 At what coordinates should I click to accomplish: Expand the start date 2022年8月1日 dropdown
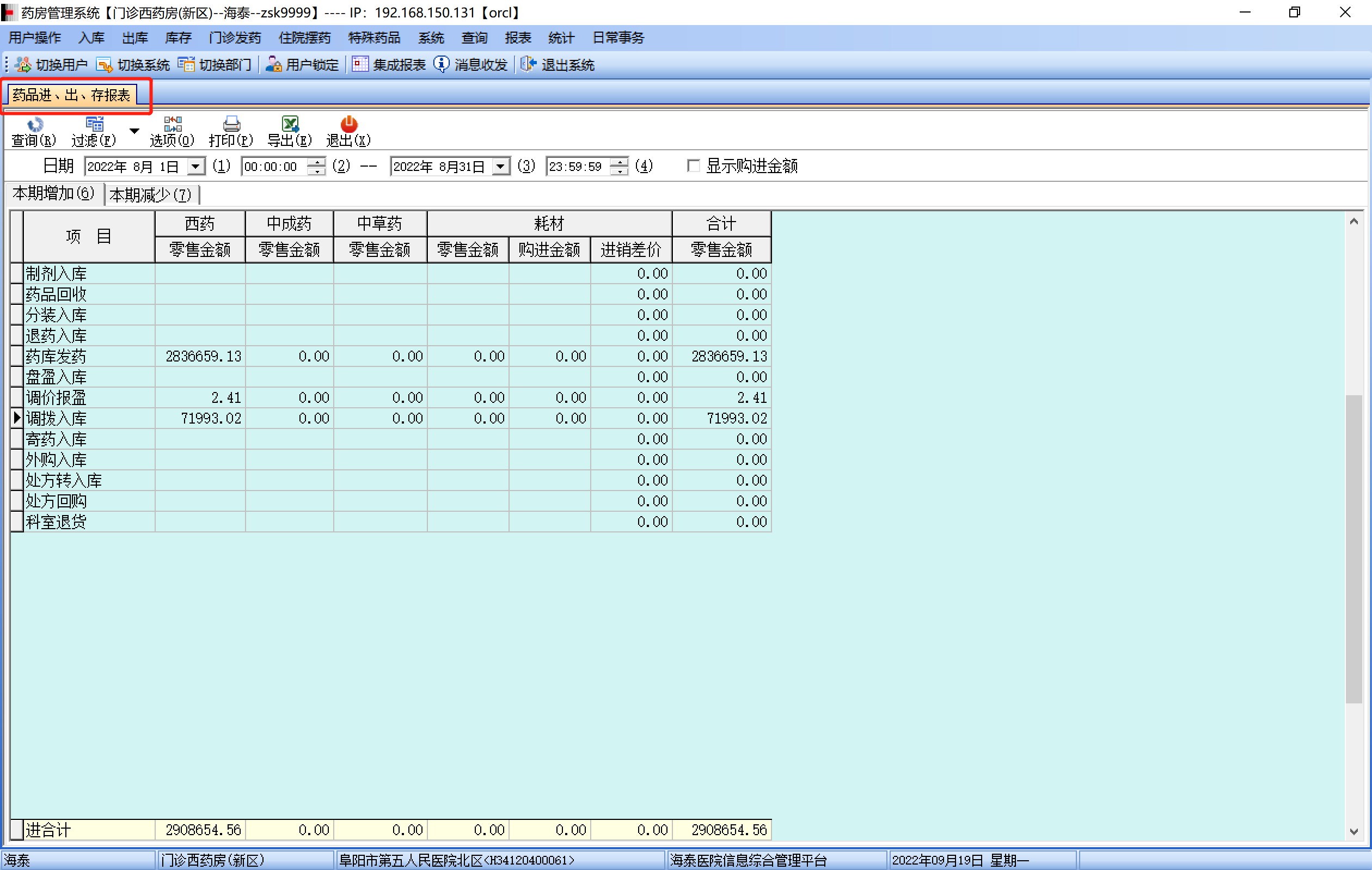[x=196, y=167]
